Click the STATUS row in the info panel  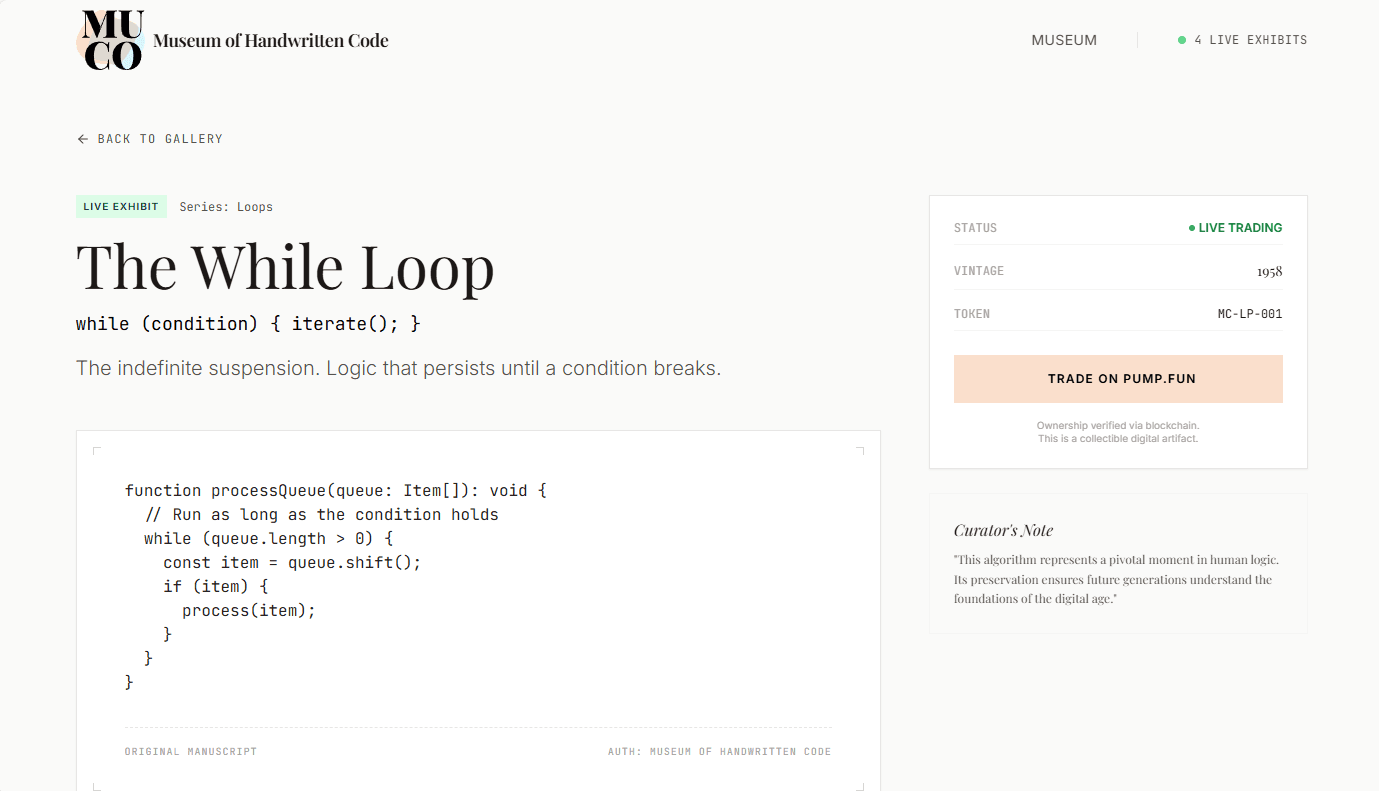tap(1118, 227)
